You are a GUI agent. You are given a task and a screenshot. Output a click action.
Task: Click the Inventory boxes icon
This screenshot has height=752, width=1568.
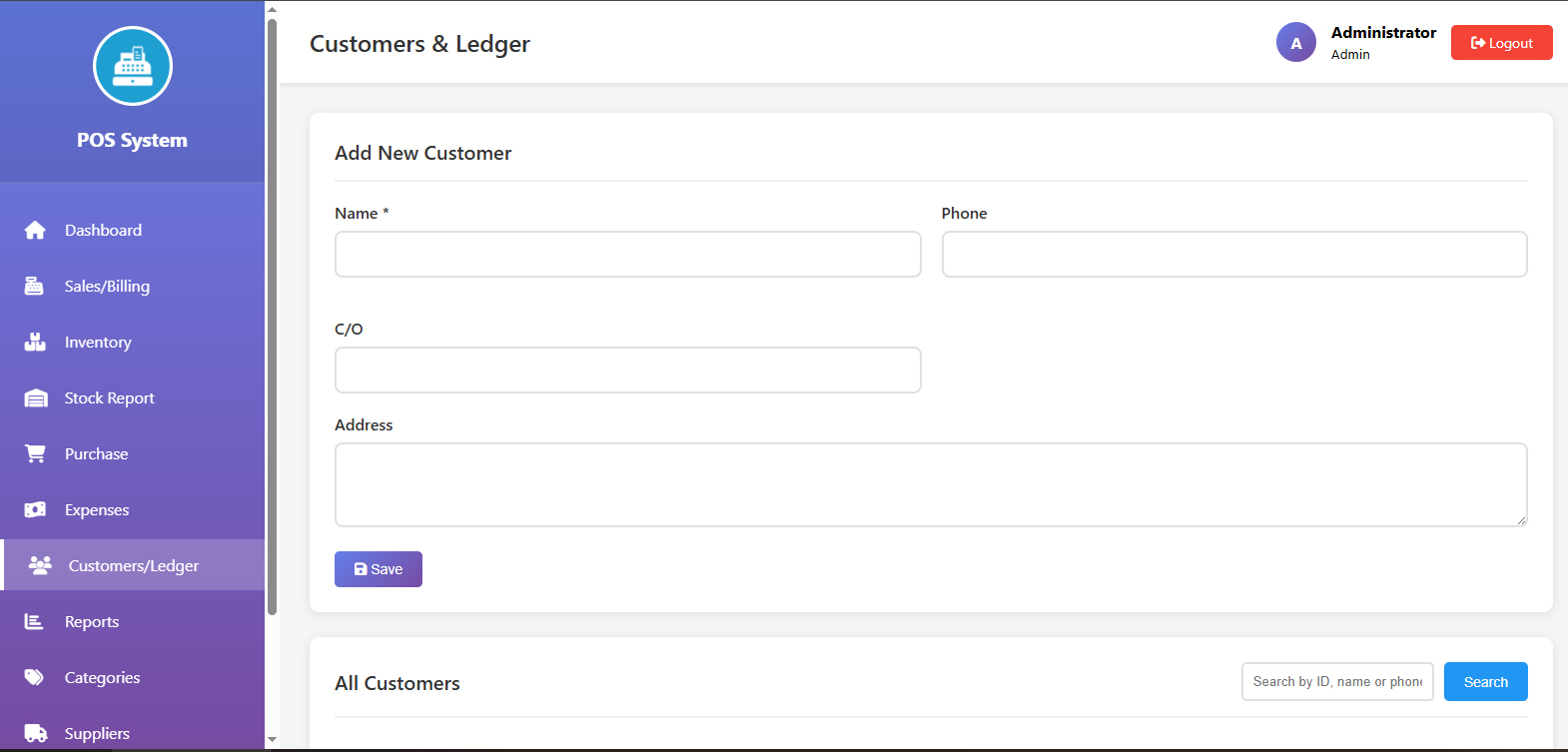35,343
